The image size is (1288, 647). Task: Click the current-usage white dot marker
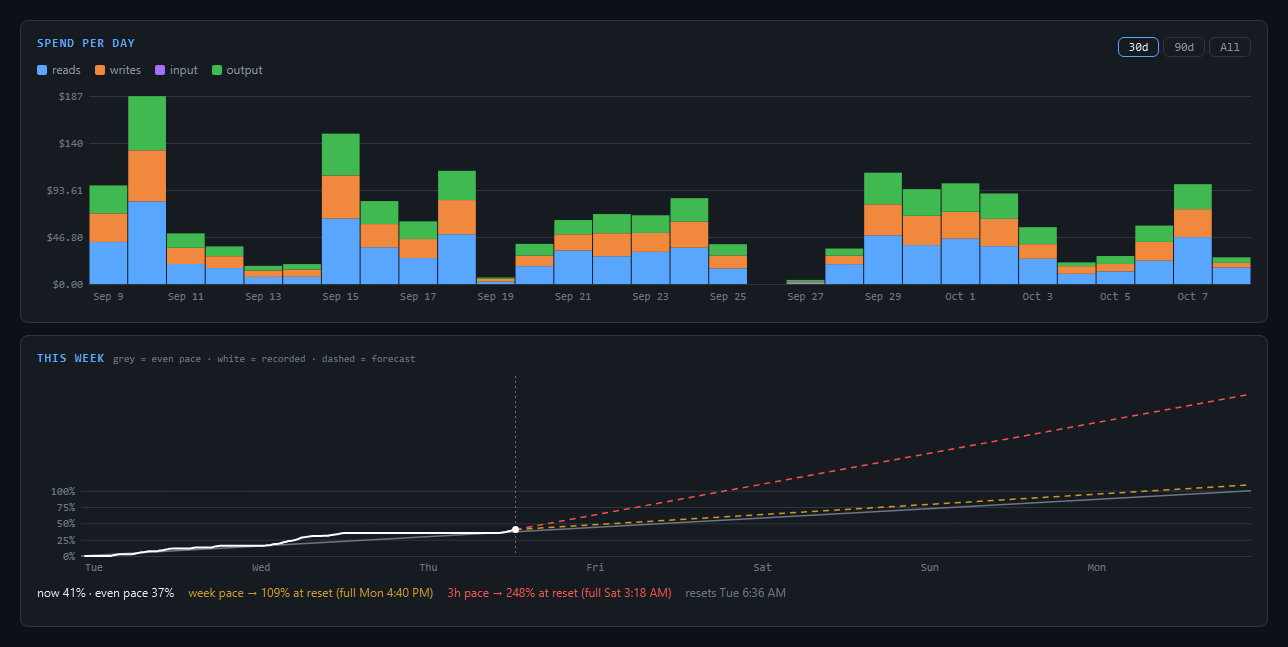(x=515, y=529)
